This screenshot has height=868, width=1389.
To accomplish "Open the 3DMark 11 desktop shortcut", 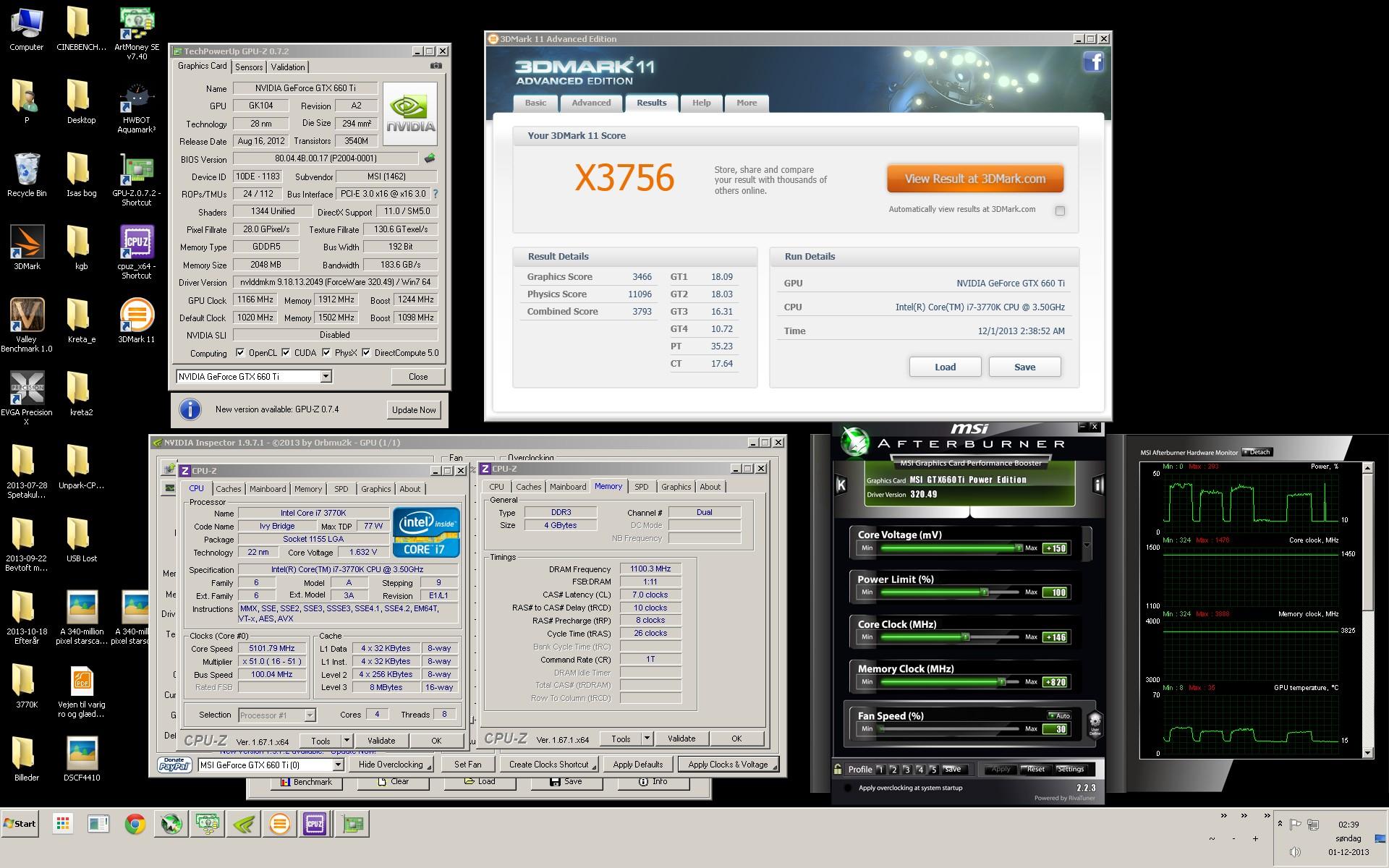I will click(x=137, y=321).
